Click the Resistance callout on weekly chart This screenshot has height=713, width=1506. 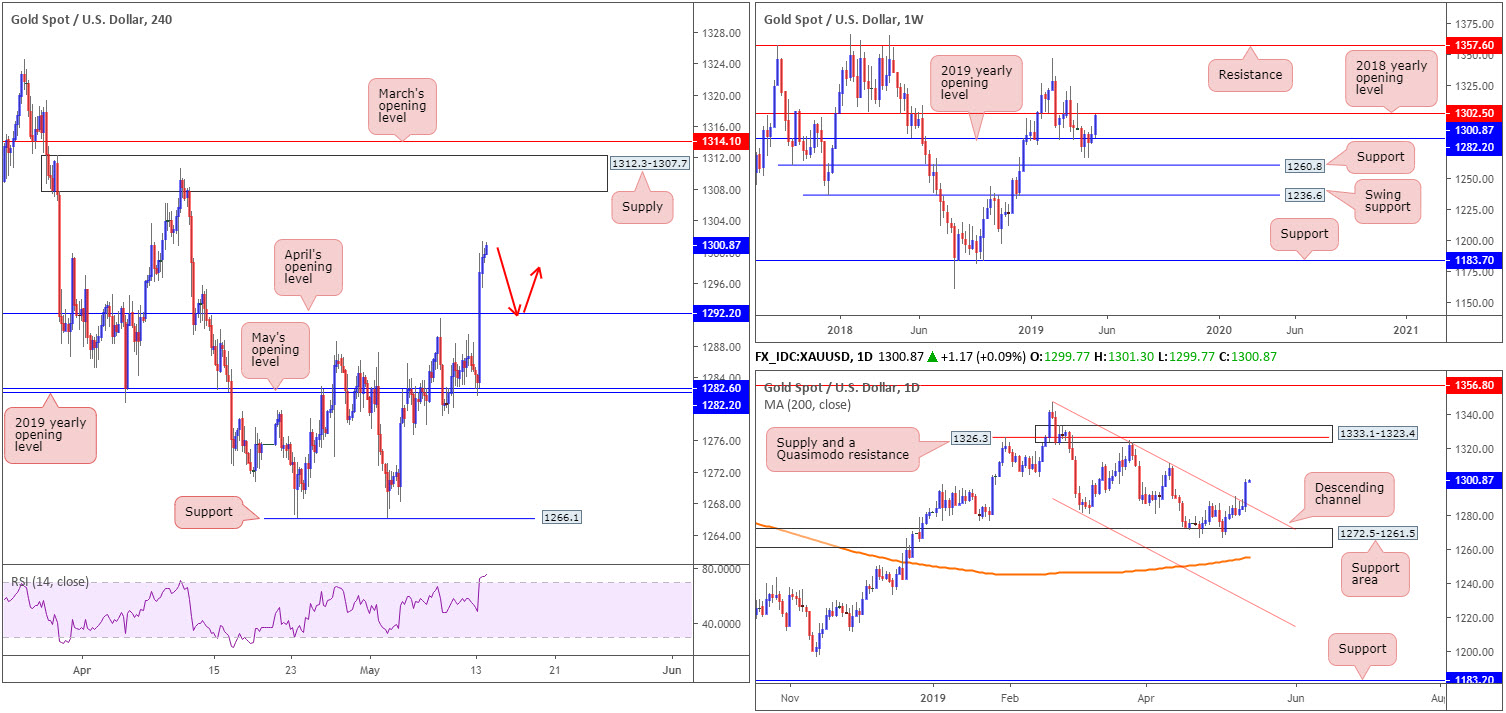coord(1250,74)
